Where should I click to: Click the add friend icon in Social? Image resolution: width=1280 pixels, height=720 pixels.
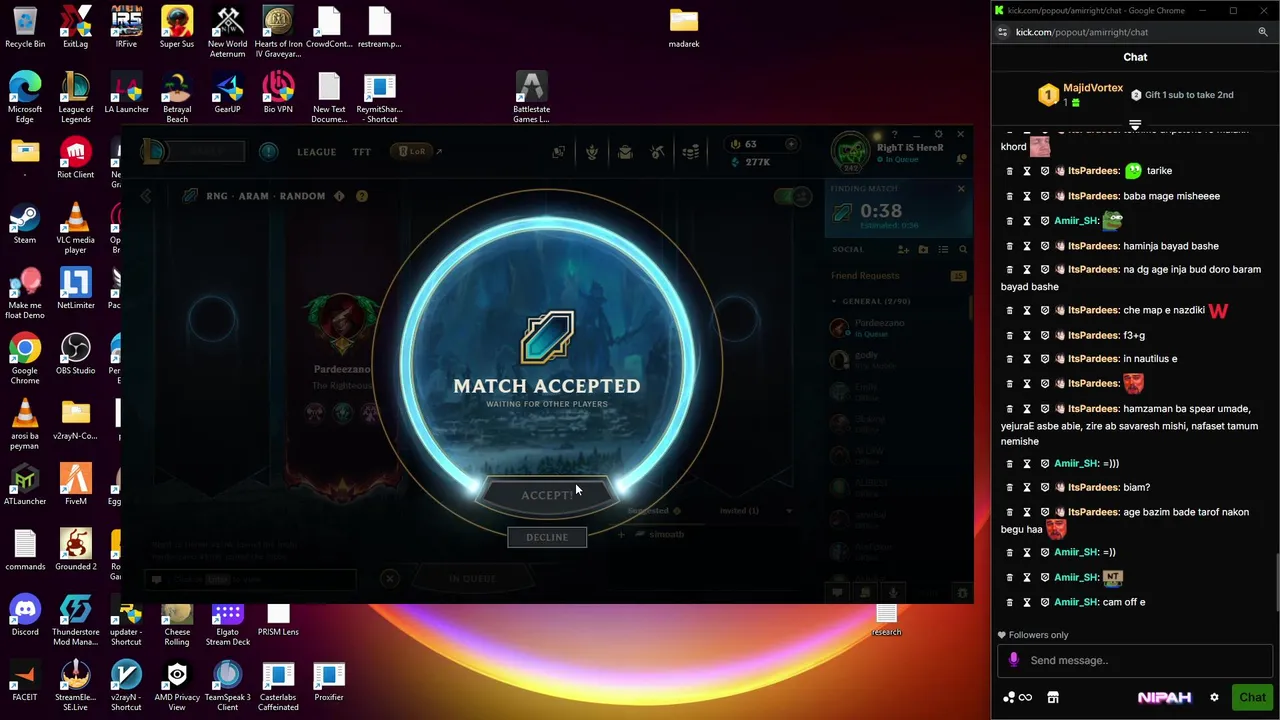[x=903, y=249]
